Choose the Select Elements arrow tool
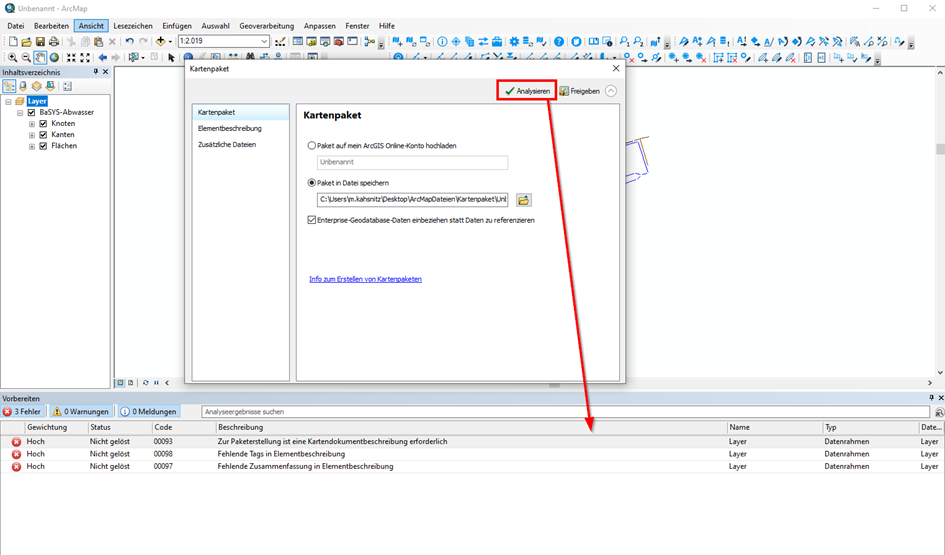Screen dimensions: 945x555 coord(171,58)
